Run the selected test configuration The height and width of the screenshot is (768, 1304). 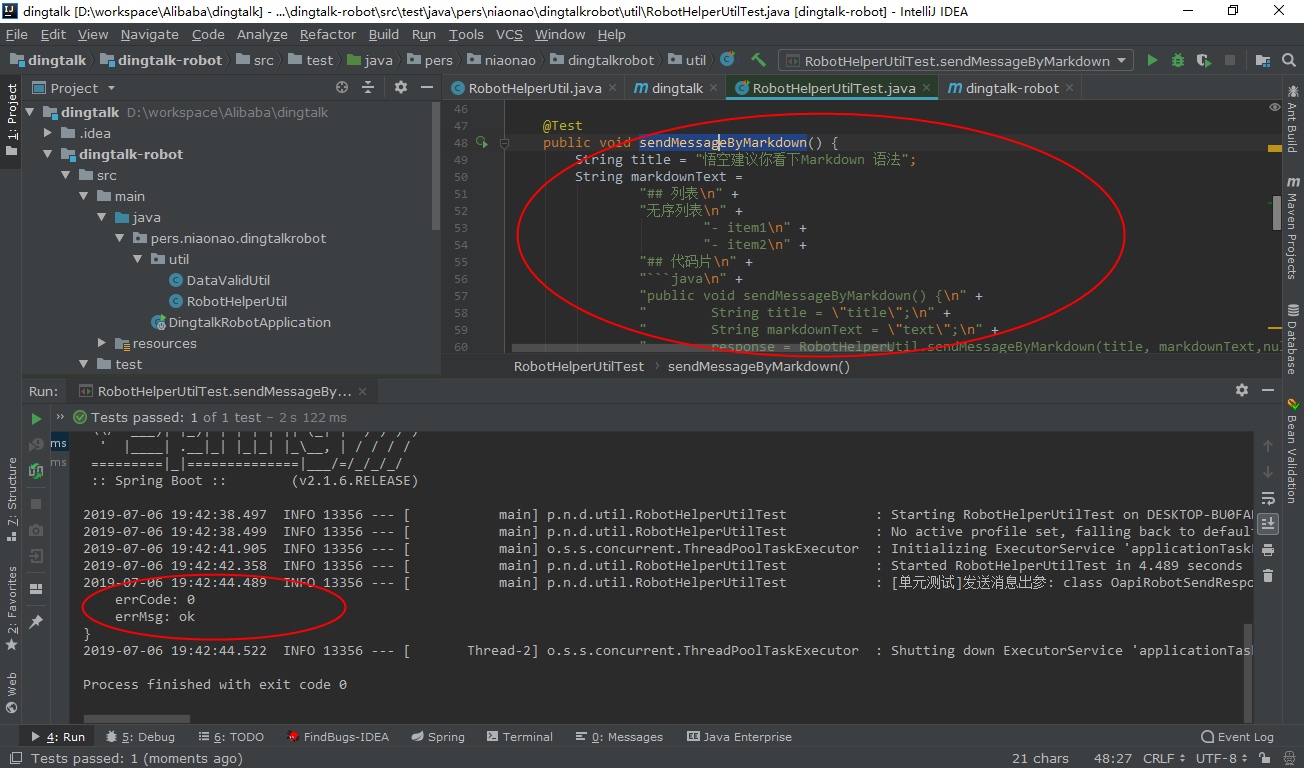point(1152,60)
